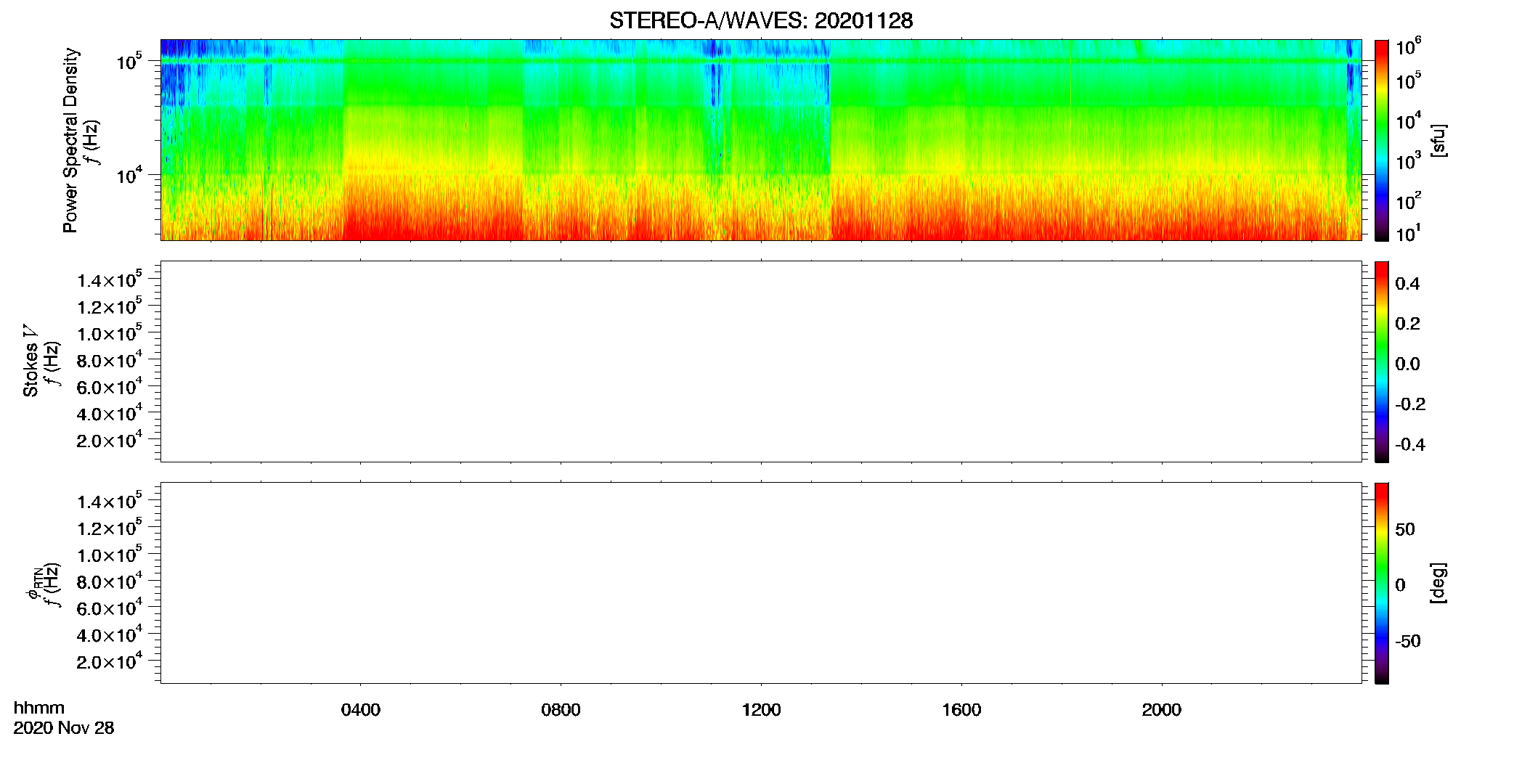Image resolution: width=1522 pixels, height=784 pixels.
Task: Click inside the empty phi RTN panel
Action: [761, 583]
